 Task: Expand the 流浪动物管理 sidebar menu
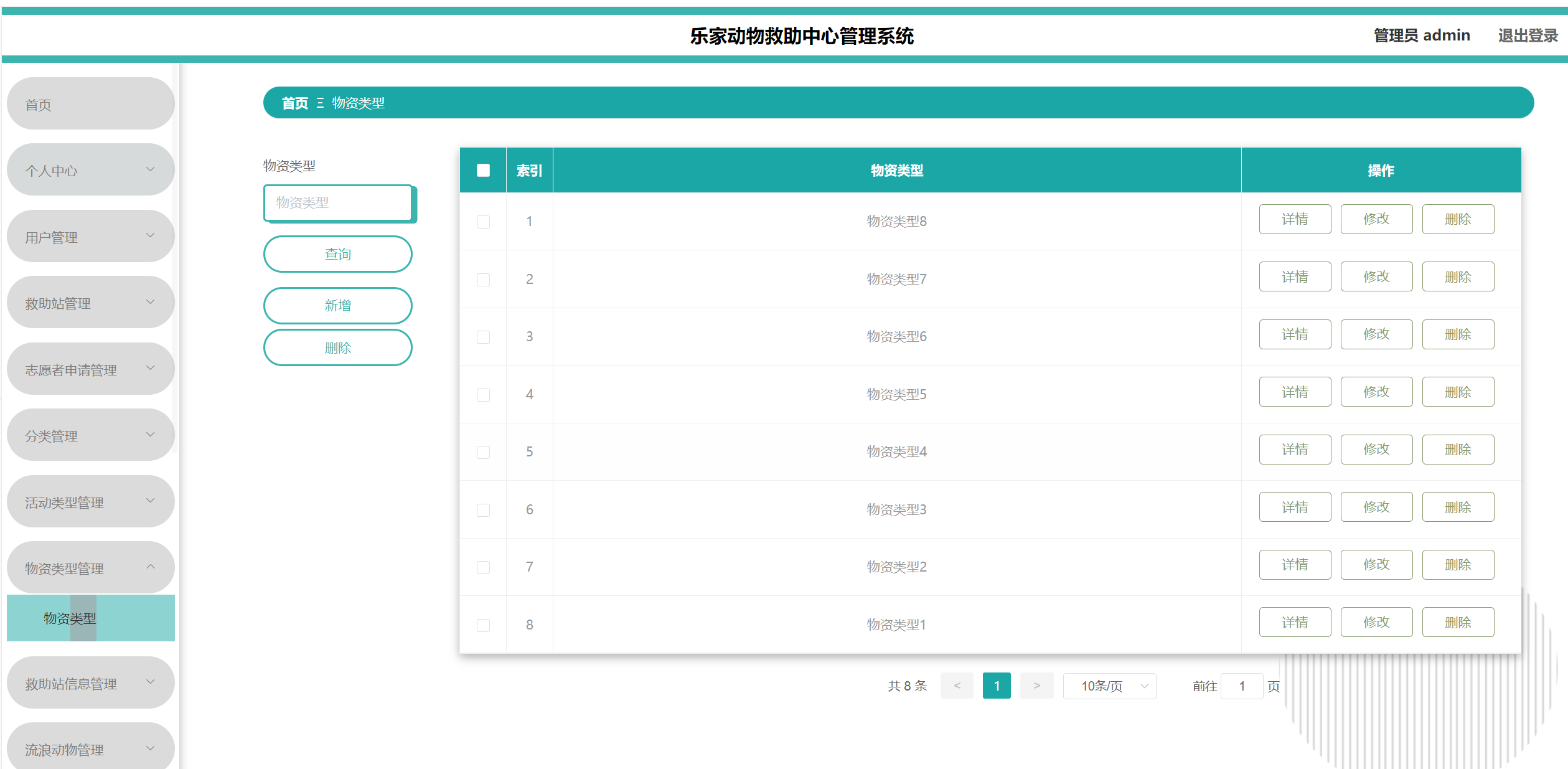click(x=90, y=747)
